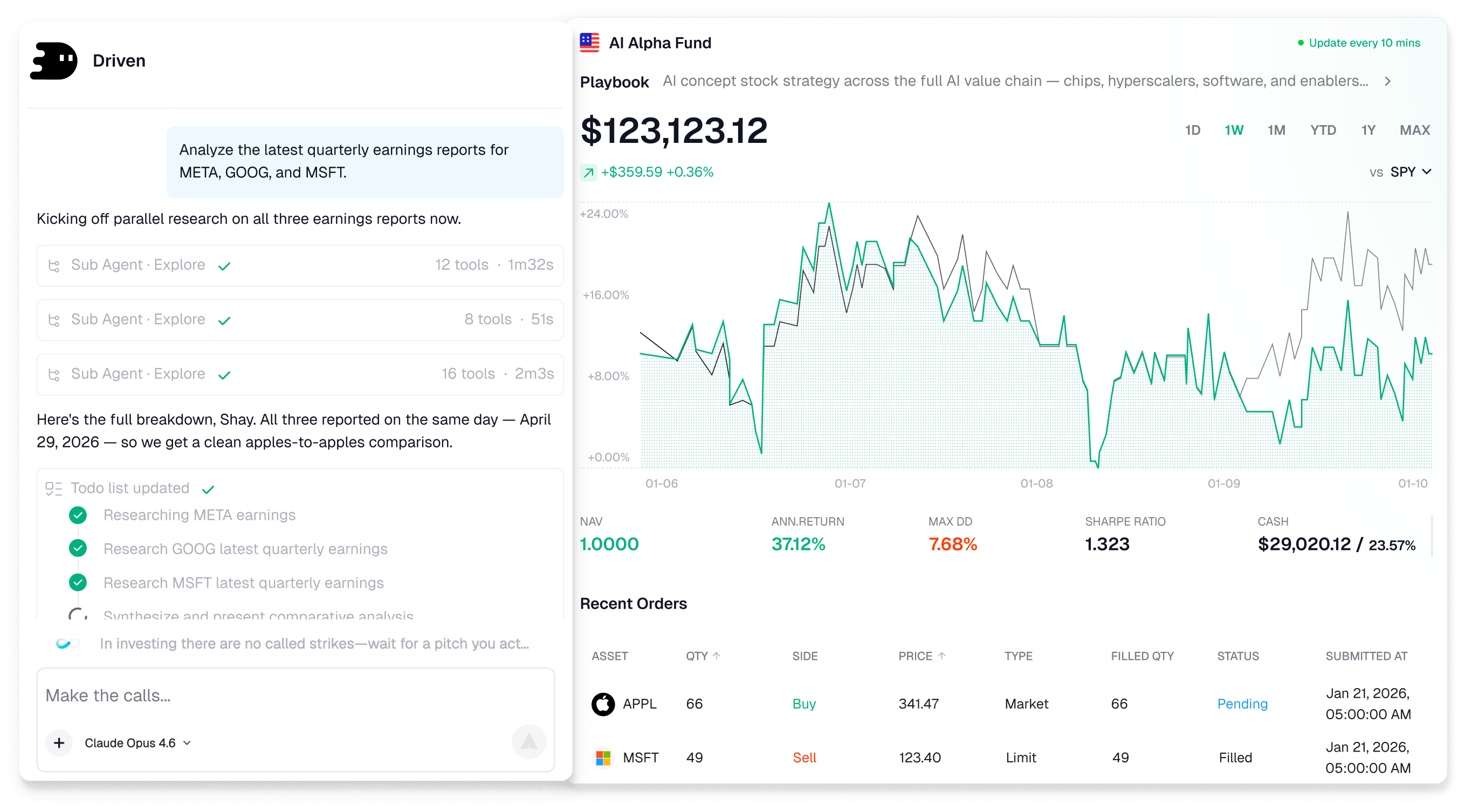
Task: Click the SHARPE RATIO value 1.323
Action: [x=1107, y=544]
